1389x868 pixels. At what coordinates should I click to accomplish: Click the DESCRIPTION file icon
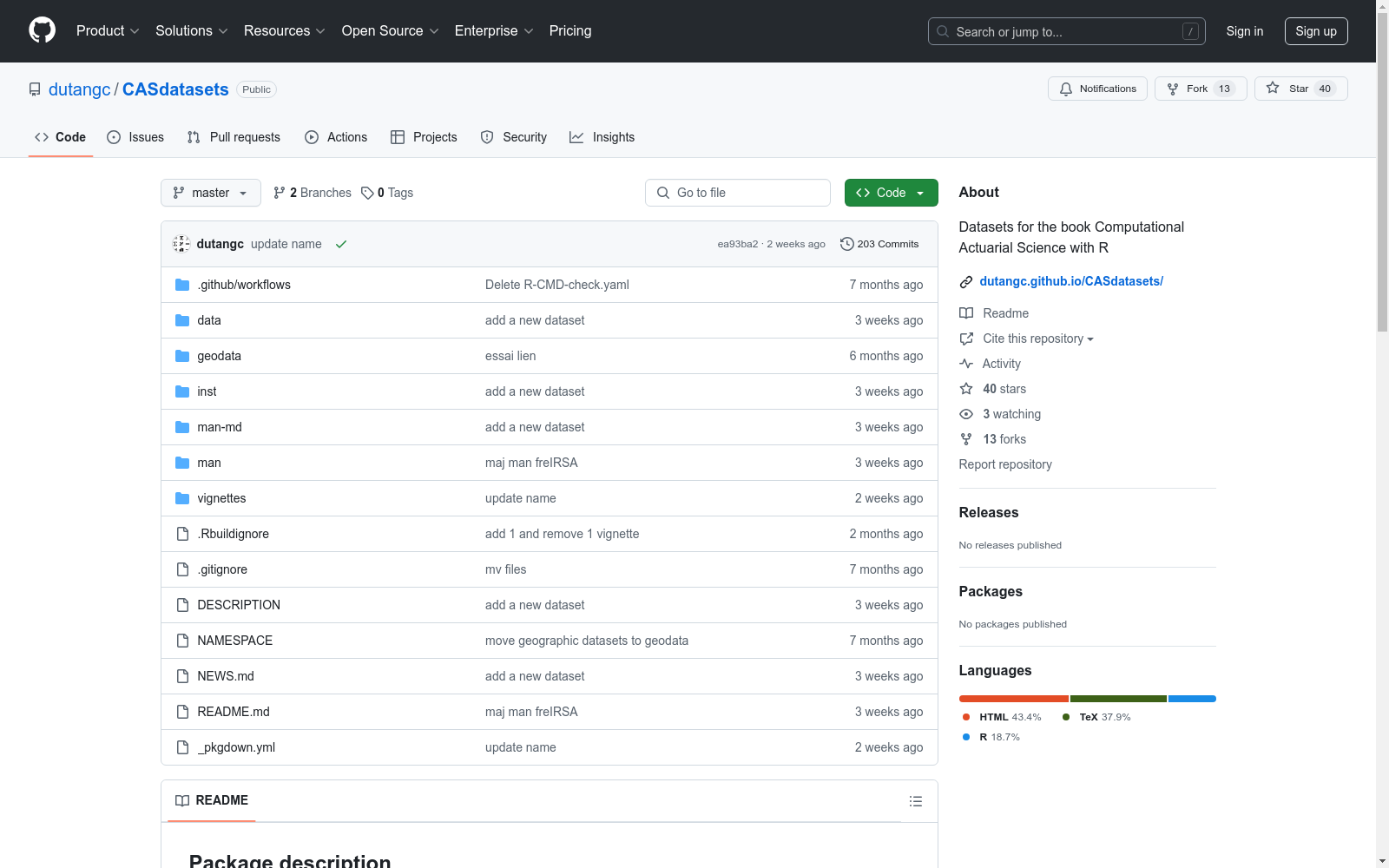pos(182,605)
